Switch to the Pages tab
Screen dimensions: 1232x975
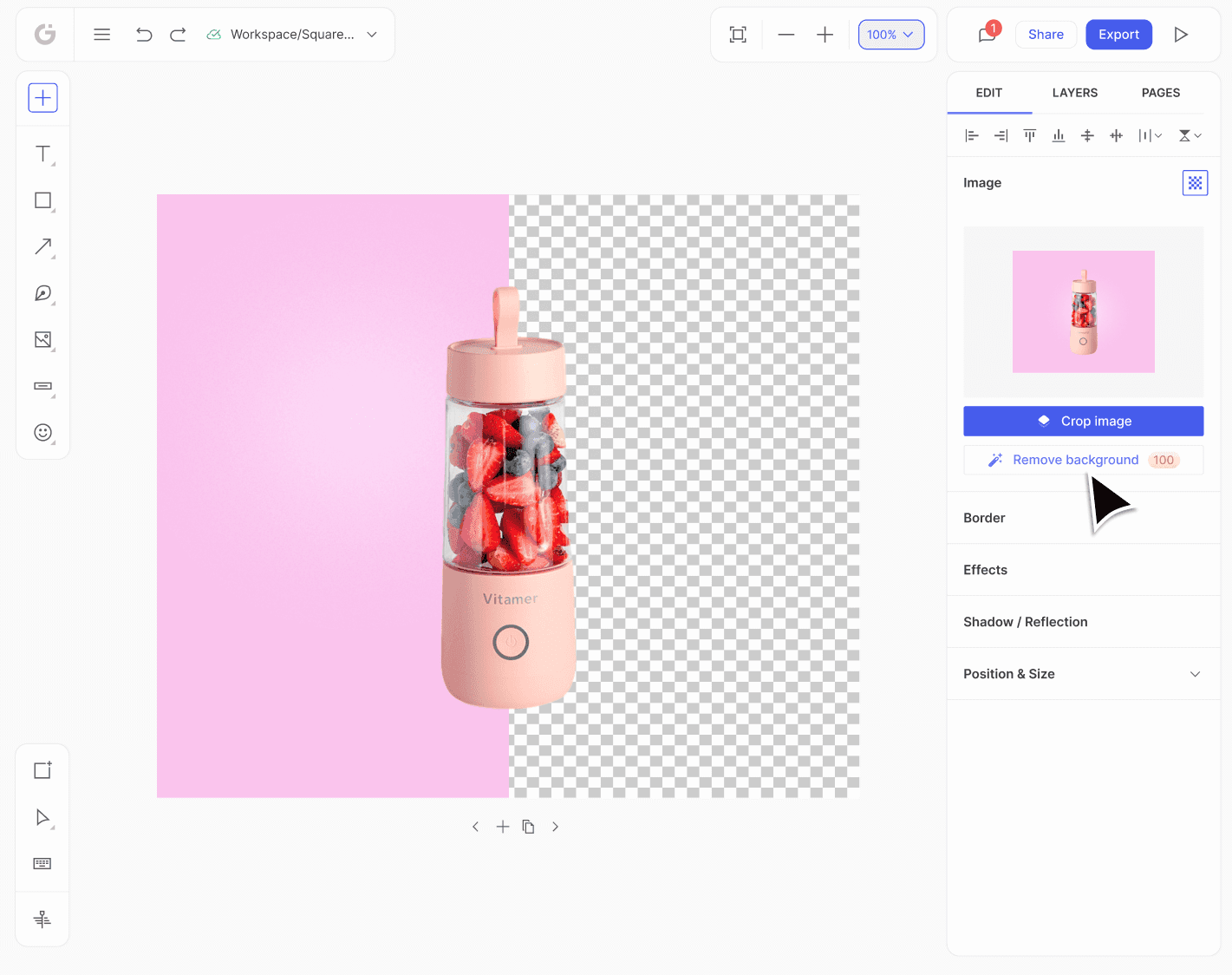[x=1160, y=93]
